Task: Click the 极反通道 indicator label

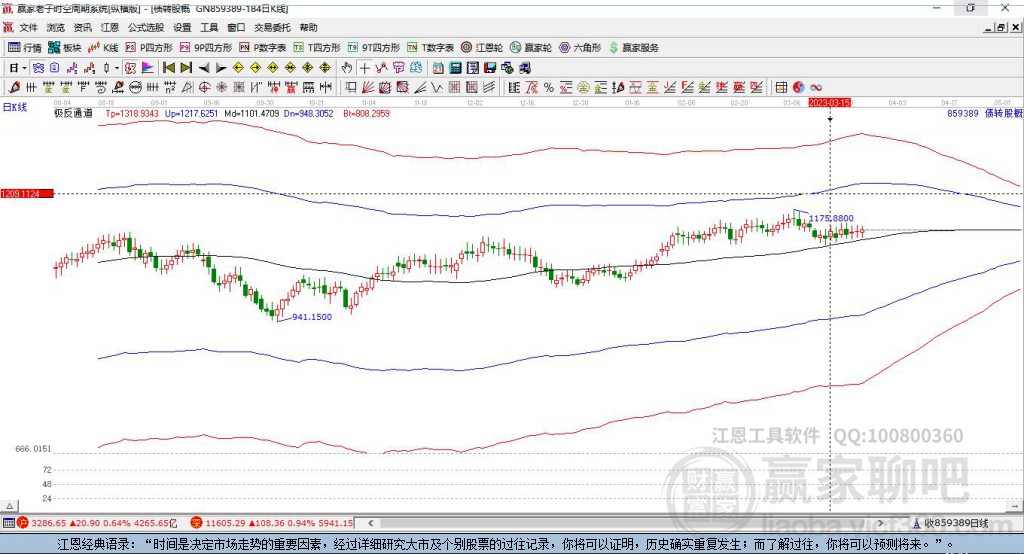Action: 73,113
